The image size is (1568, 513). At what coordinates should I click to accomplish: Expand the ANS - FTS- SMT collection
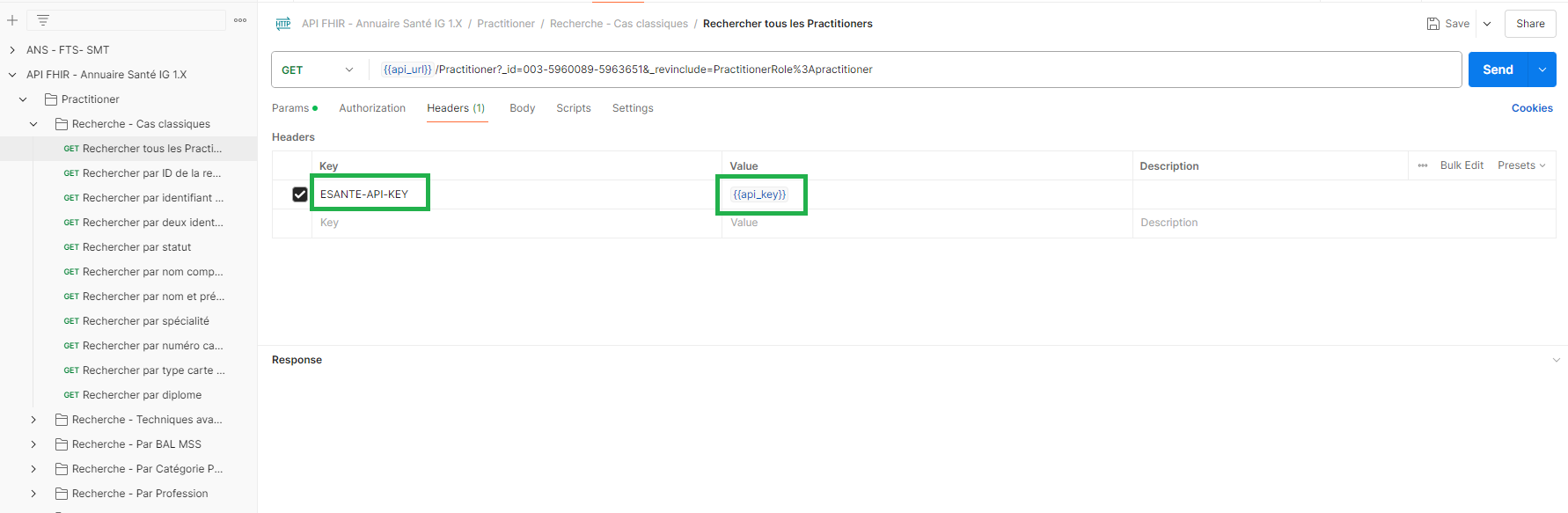12,50
